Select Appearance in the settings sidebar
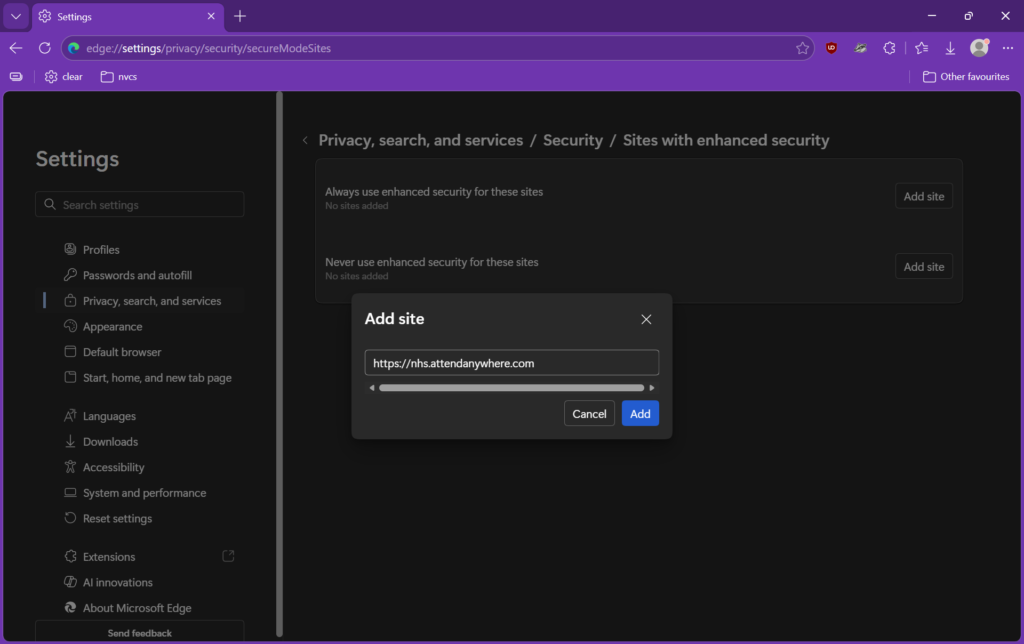 110,326
